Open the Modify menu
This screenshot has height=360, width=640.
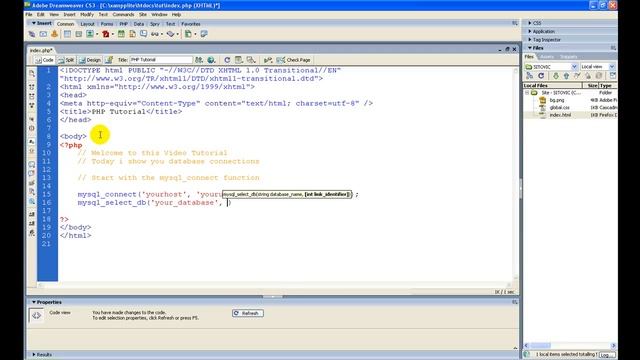(x=87, y=14)
